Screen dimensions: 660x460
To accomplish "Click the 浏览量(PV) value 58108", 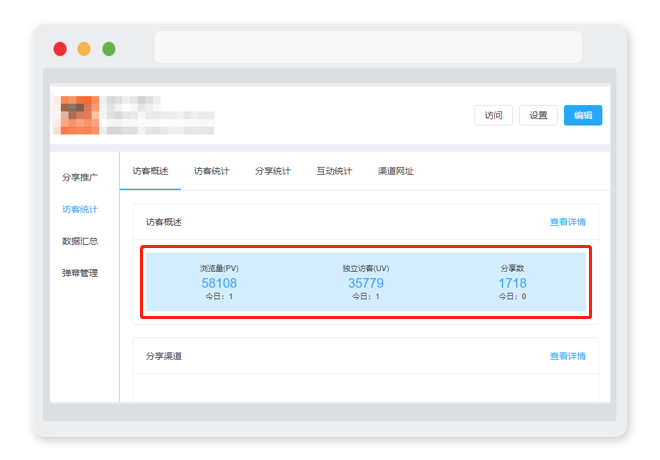I will (219, 283).
